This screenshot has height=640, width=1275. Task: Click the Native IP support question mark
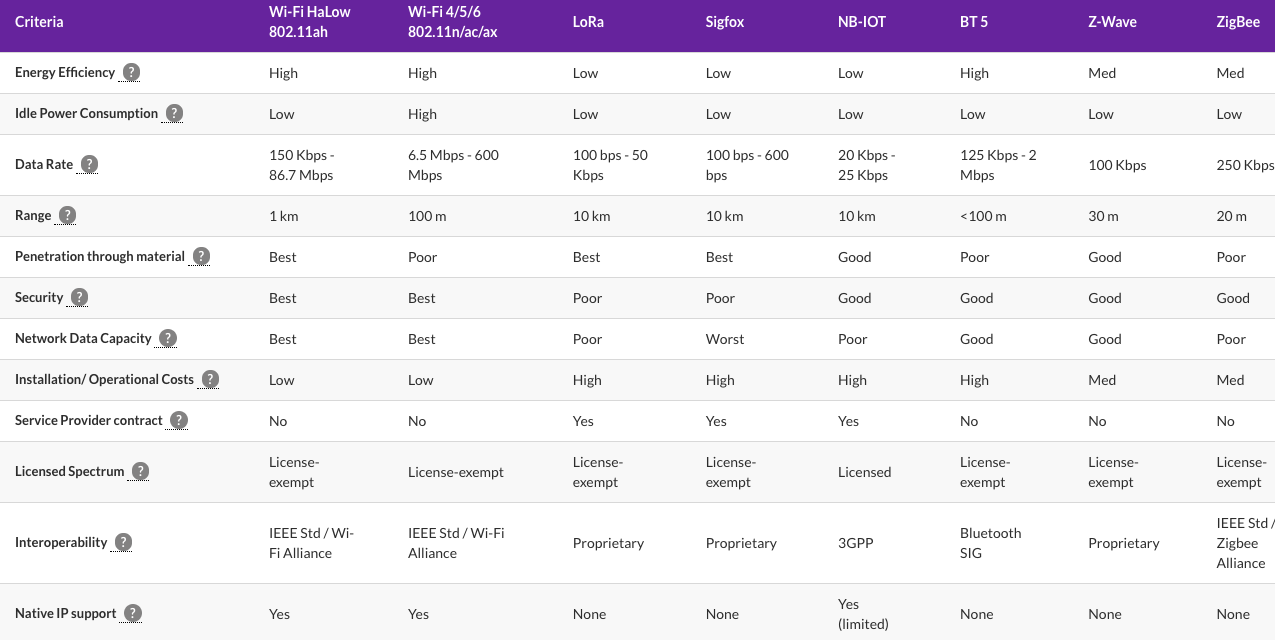(x=132, y=613)
